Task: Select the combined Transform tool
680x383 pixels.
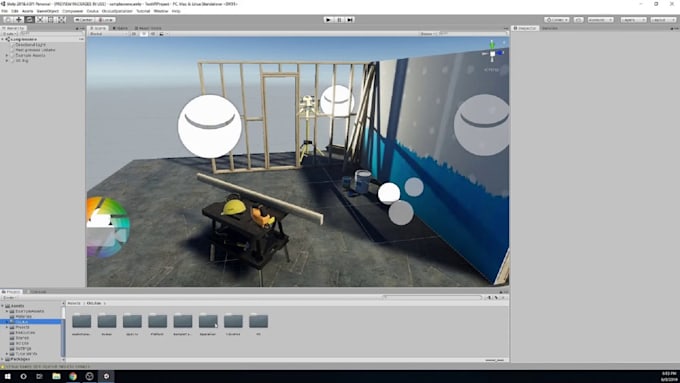Action: coord(61,20)
